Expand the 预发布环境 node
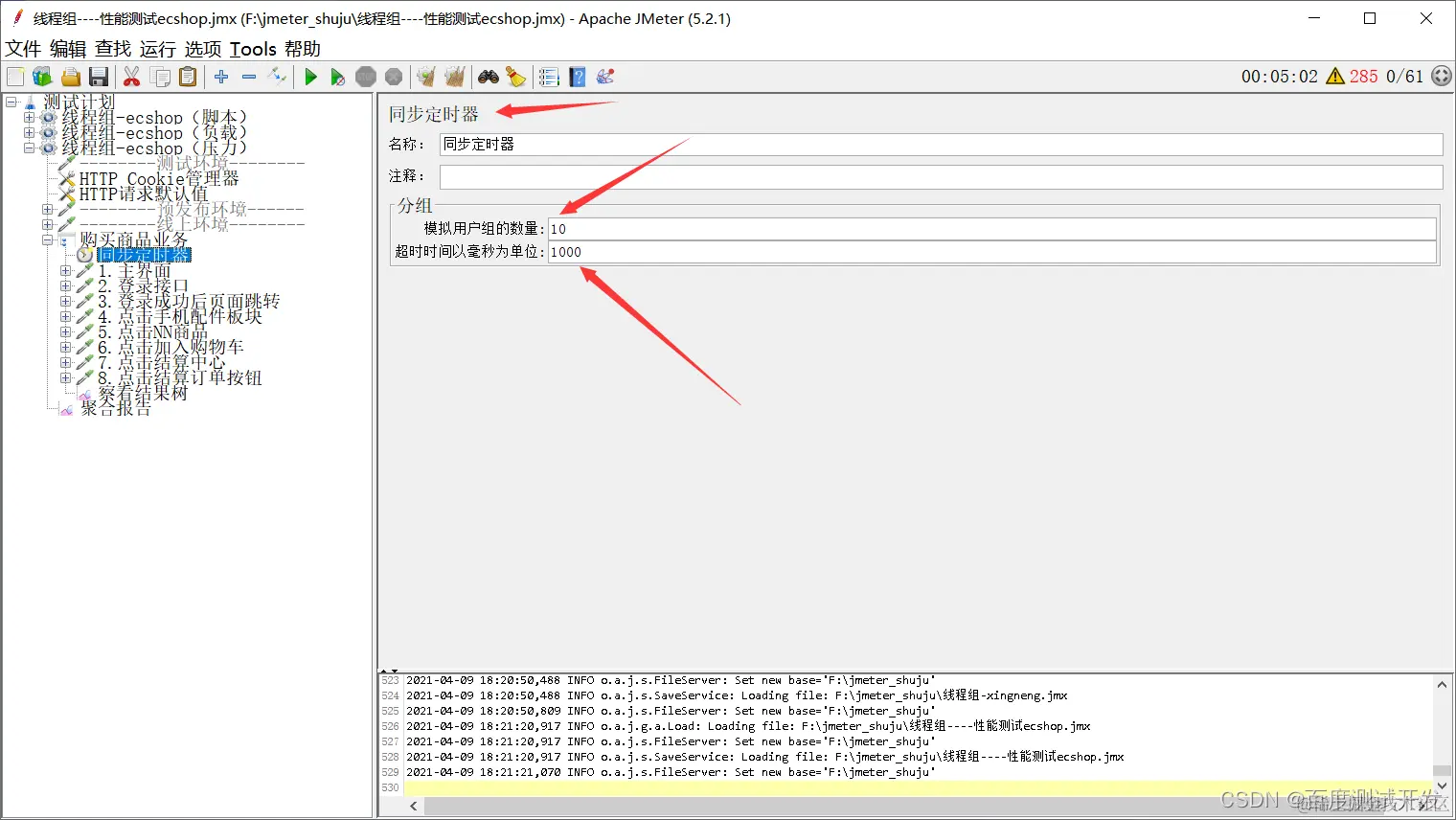Viewport: 1456px width, 820px height. [47, 209]
